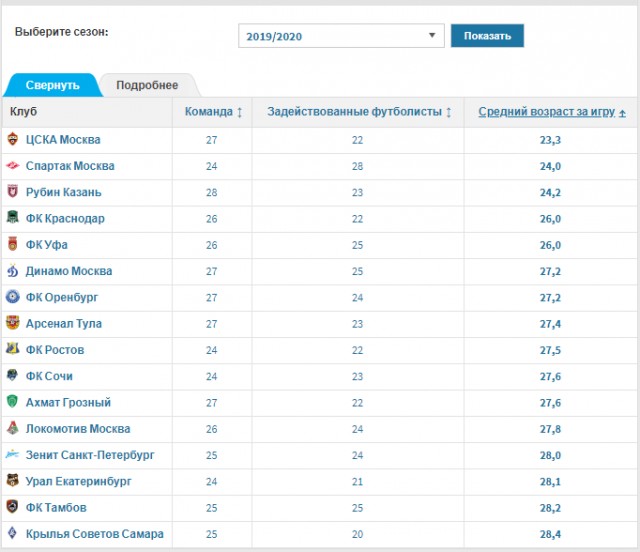Screen dimensions: 640x552
Task: Click the ФК Краснодар crest icon
Action: 13,218
